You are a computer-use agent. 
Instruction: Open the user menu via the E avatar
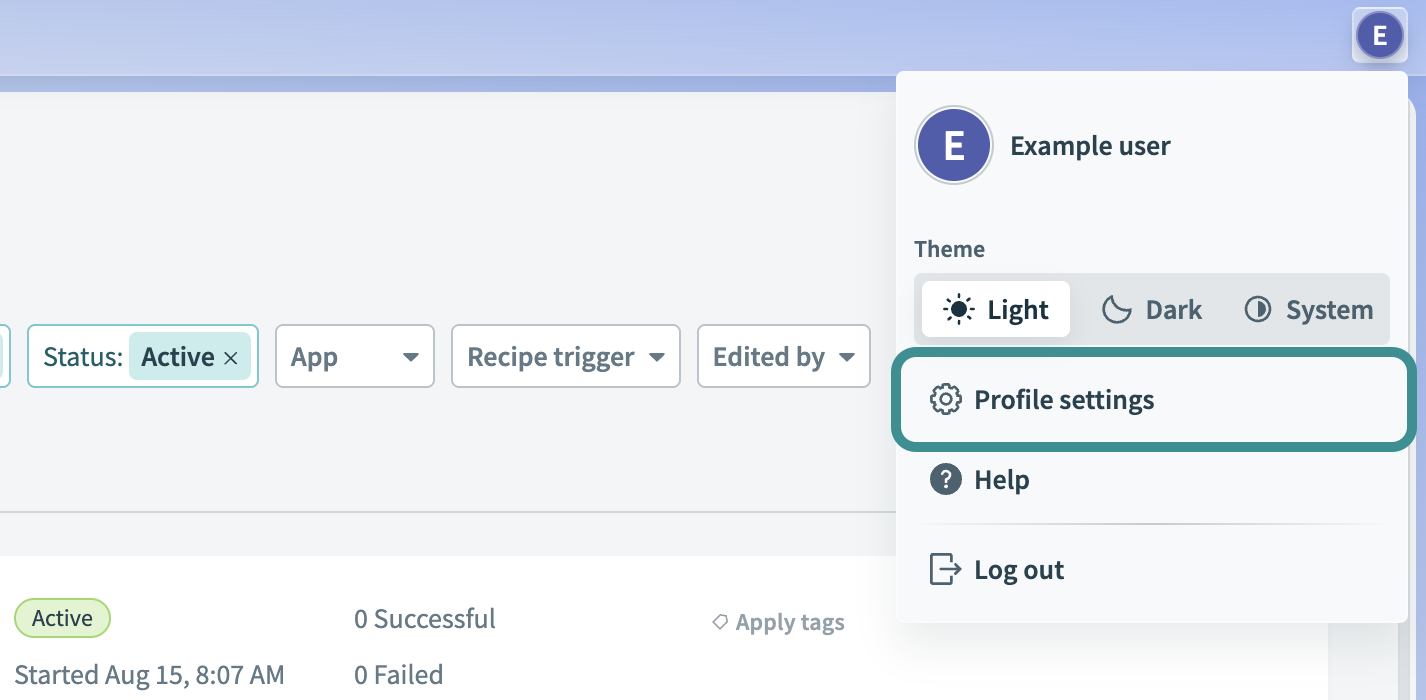(1379, 36)
